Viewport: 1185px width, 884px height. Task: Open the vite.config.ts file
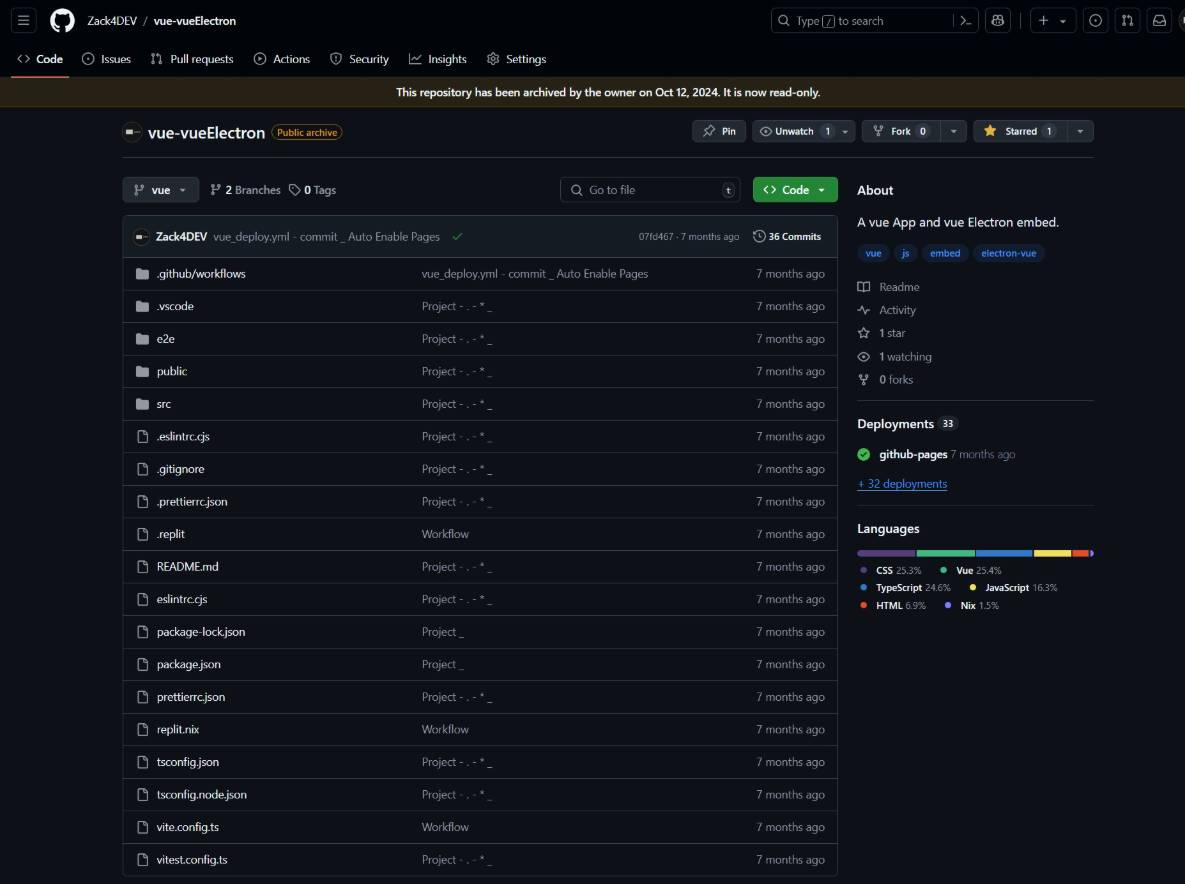187,827
